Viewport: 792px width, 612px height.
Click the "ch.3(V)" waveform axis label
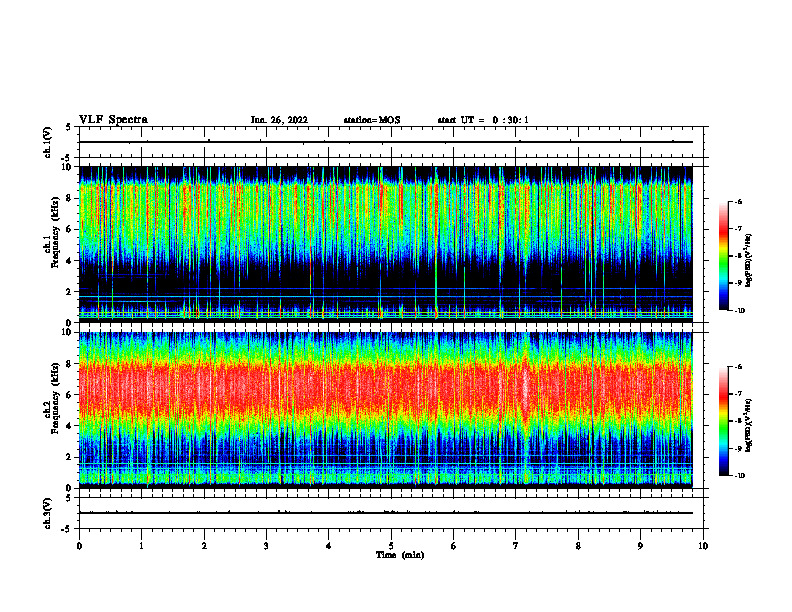[x=48, y=513]
